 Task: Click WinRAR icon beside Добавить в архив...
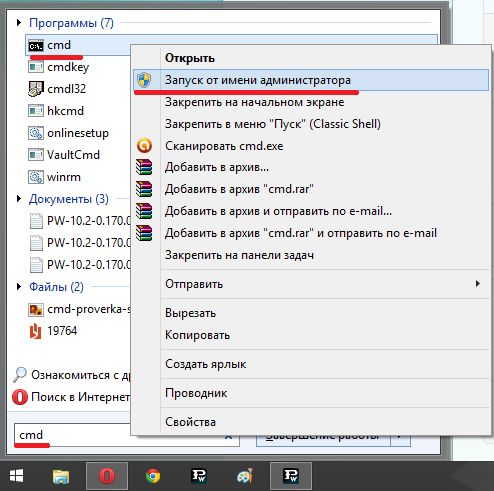144,167
